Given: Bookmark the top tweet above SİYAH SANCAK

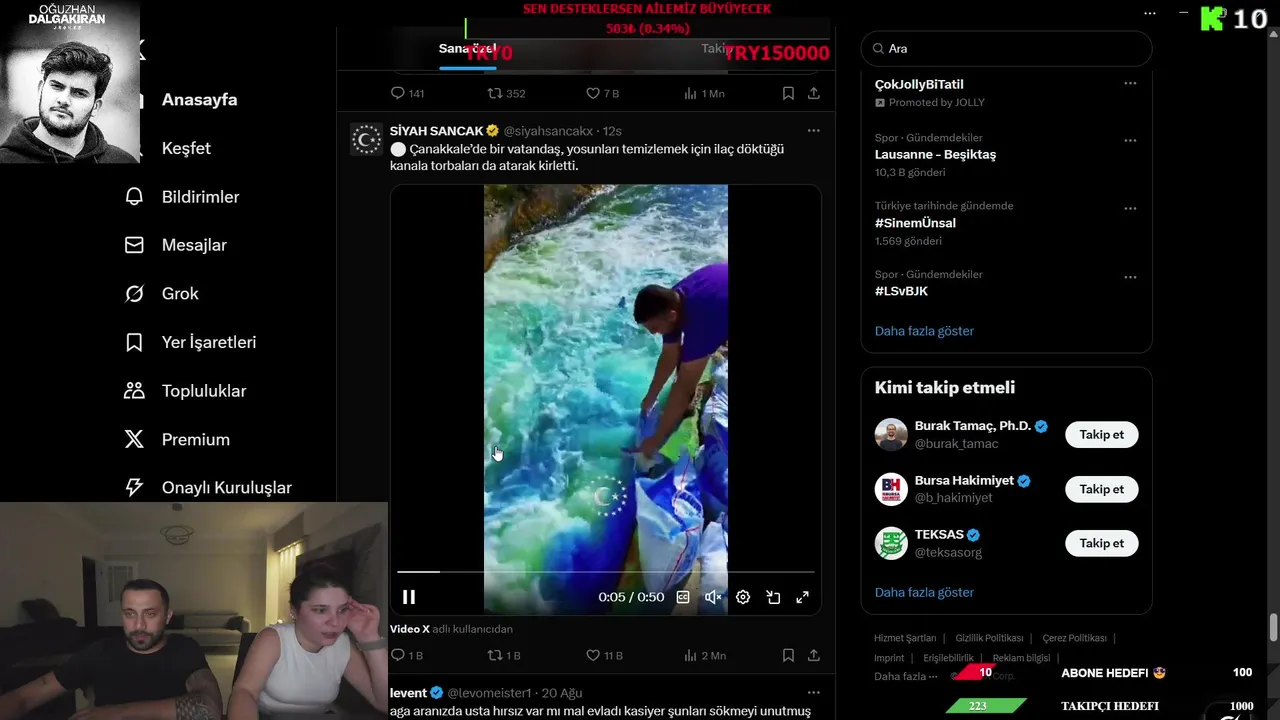Looking at the screenshot, I should click(x=788, y=93).
